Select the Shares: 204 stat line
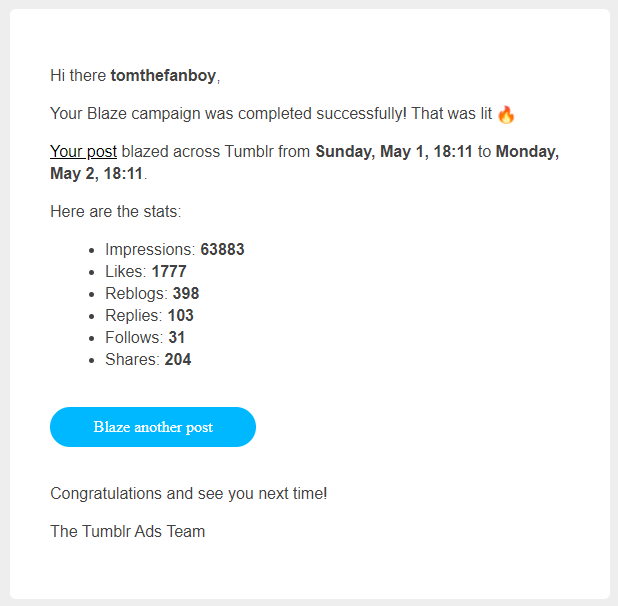The image size is (618, 606). point(148,360)
